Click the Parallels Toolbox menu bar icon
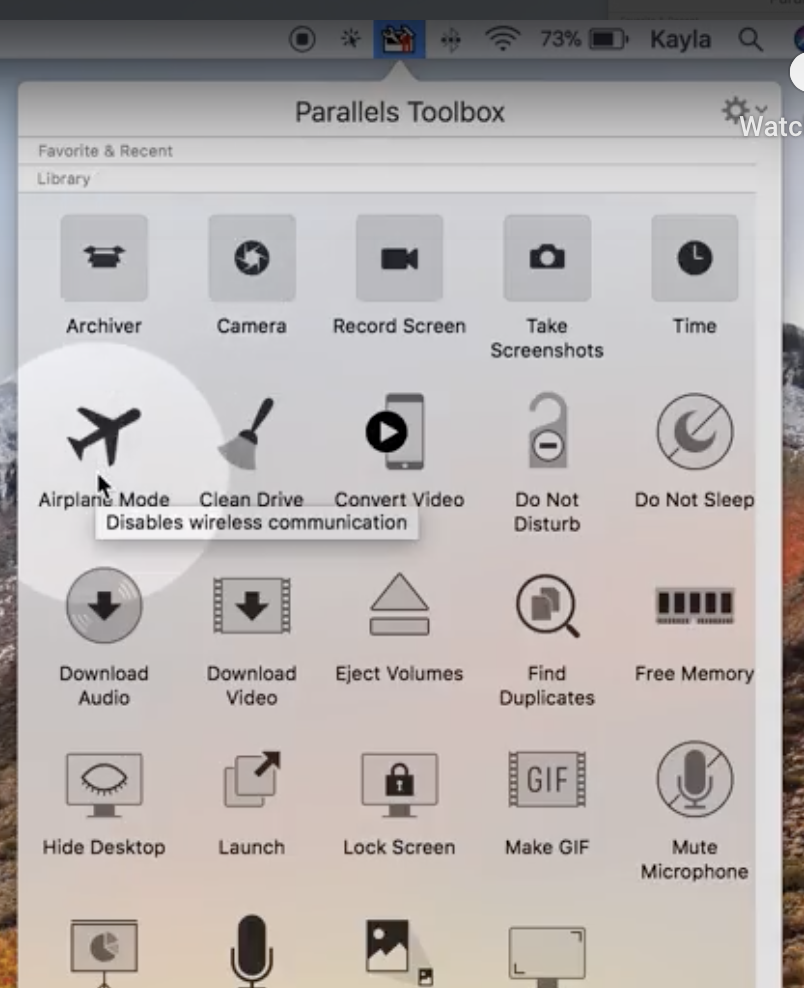 [x=399, y=40]
